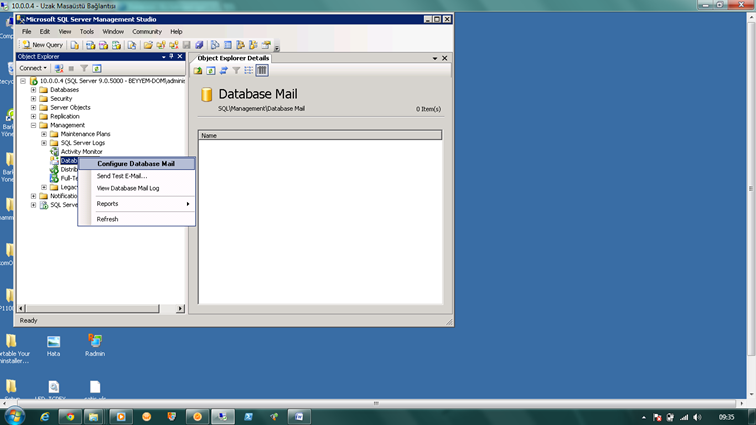The image size is (756, 425).
Task: Click the Analysis Services XMLA Query icon
Action: (x=116, y=45)
